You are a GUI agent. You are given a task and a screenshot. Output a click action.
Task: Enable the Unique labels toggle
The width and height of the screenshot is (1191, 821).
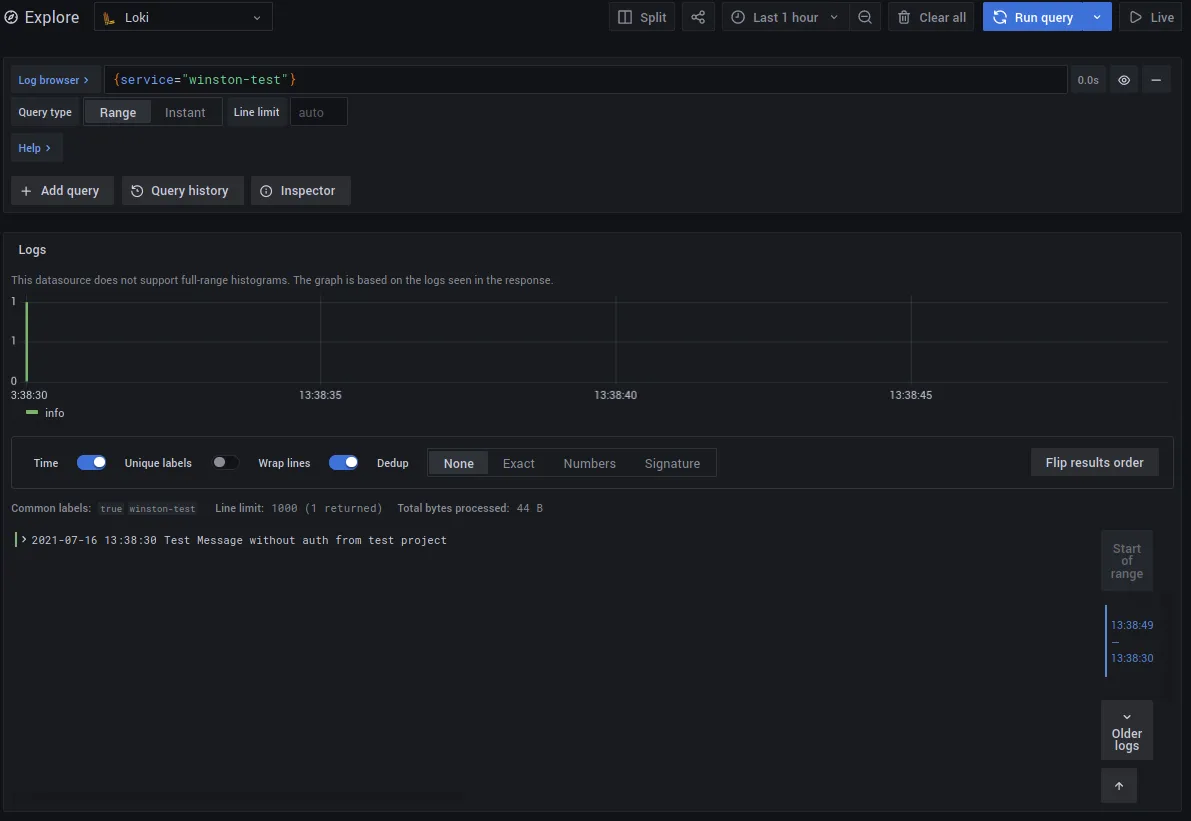[x=225, y=462]
